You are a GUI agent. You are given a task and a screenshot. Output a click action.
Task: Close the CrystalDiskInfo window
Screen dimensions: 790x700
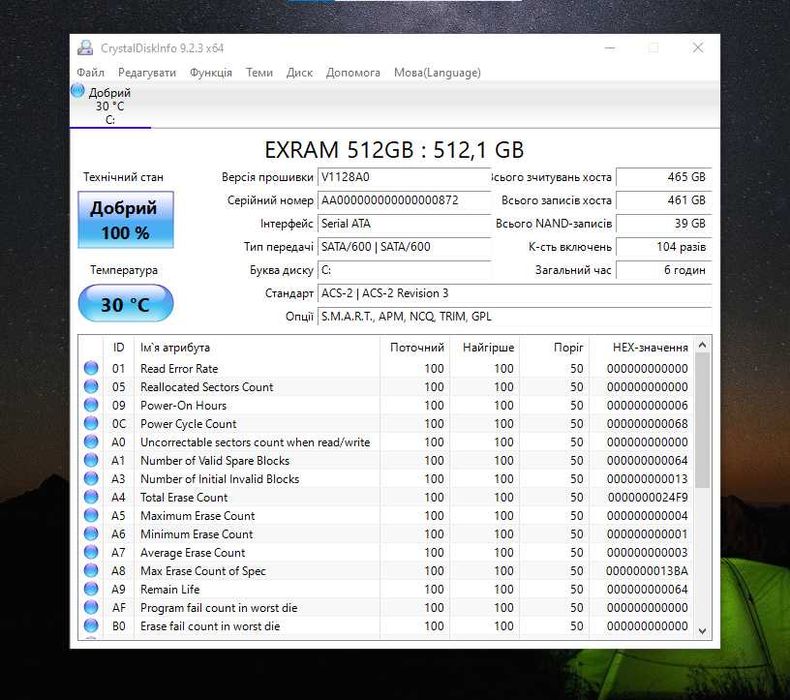click(698, 48)
